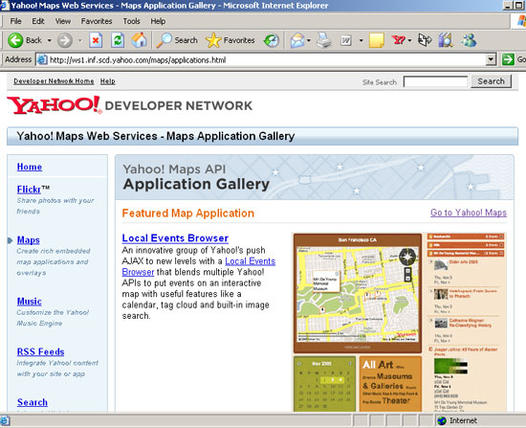Open the toolbar Search magnifier

point(164,40)
